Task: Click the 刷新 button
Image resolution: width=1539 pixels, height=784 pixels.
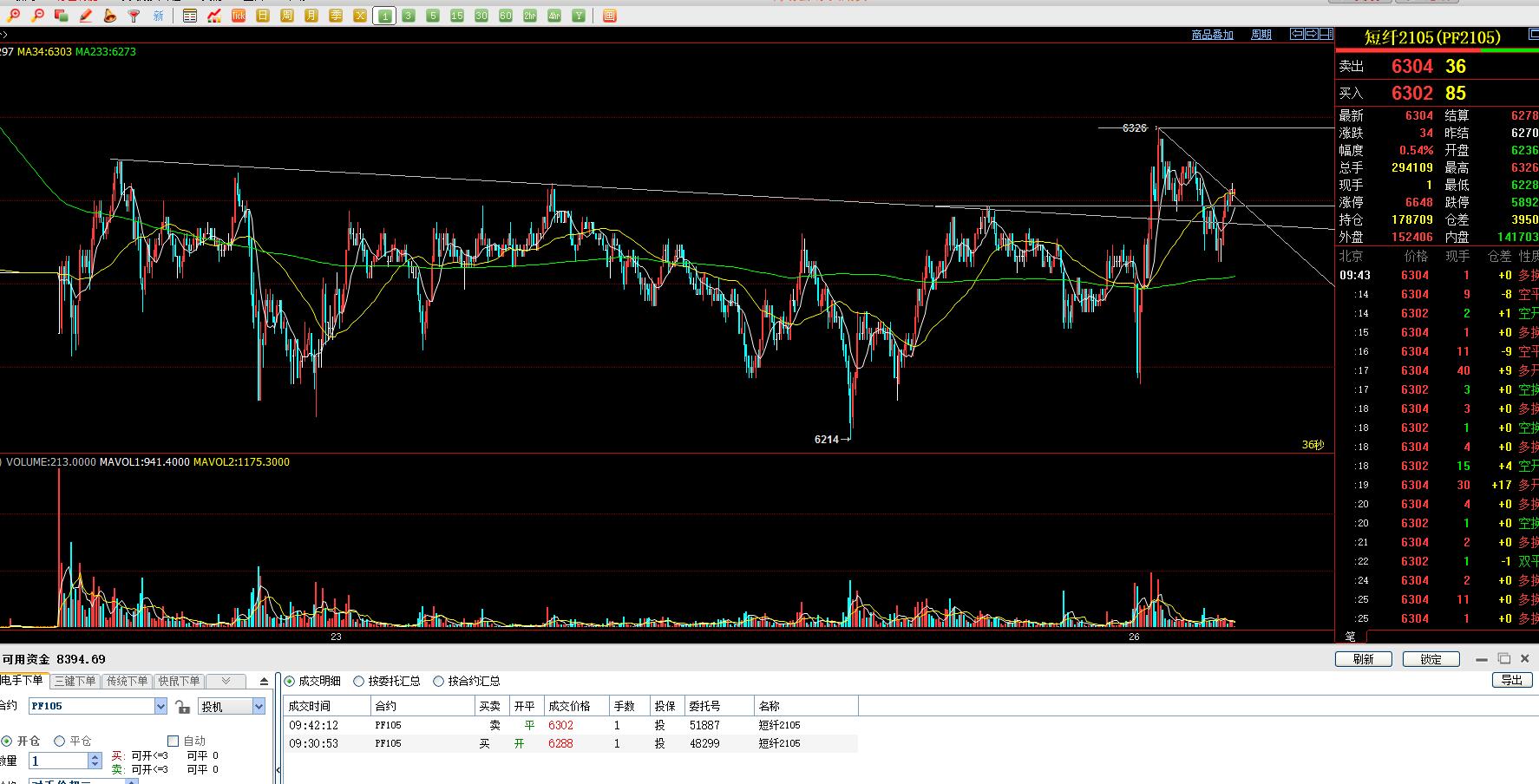Action: (1364, 659)
